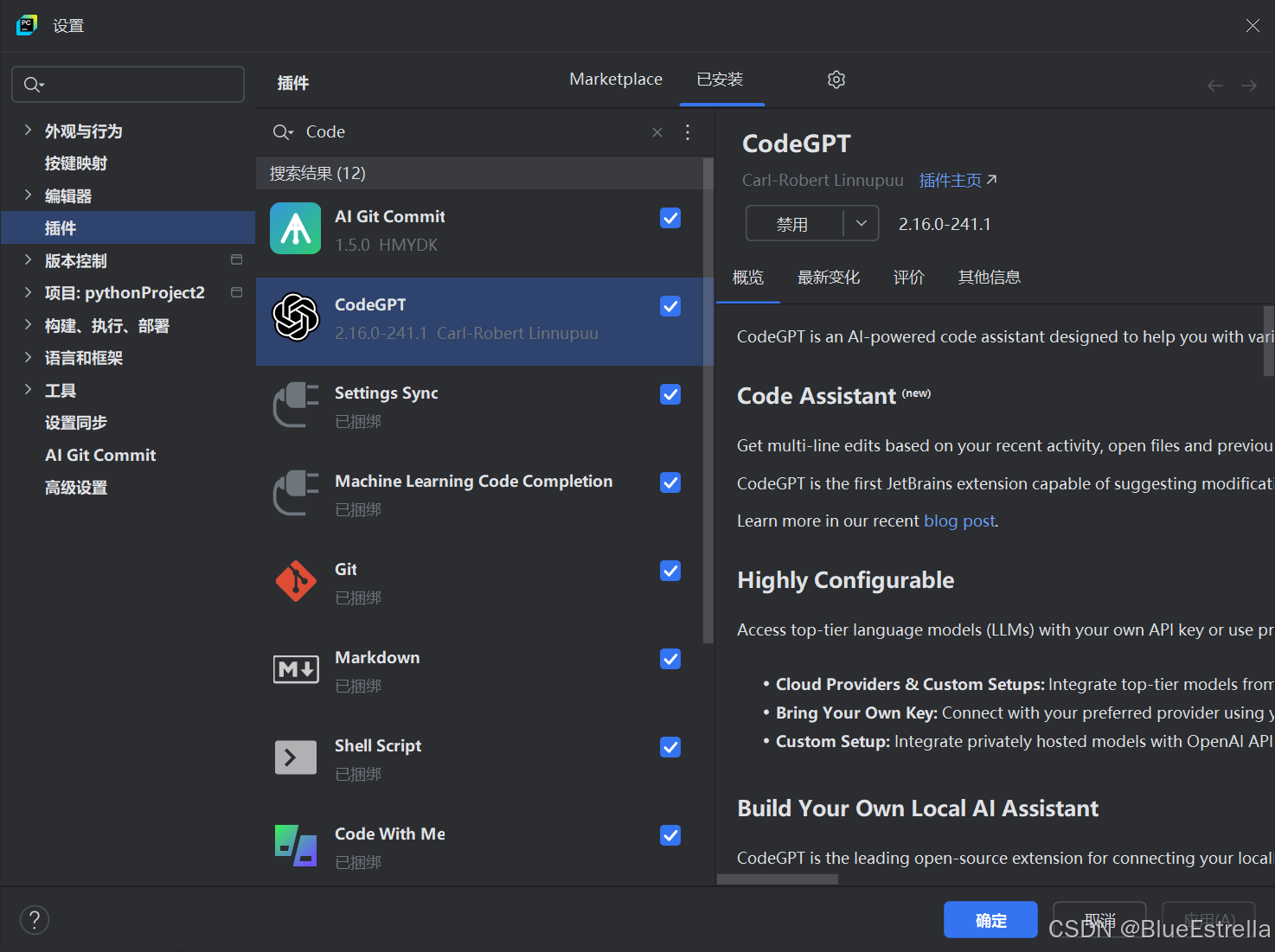The height and width of the screenshot is (952, 1275).
Task: Click into the plugin search field containing Code
Action: pyautogui.click(x=476, y=132)
